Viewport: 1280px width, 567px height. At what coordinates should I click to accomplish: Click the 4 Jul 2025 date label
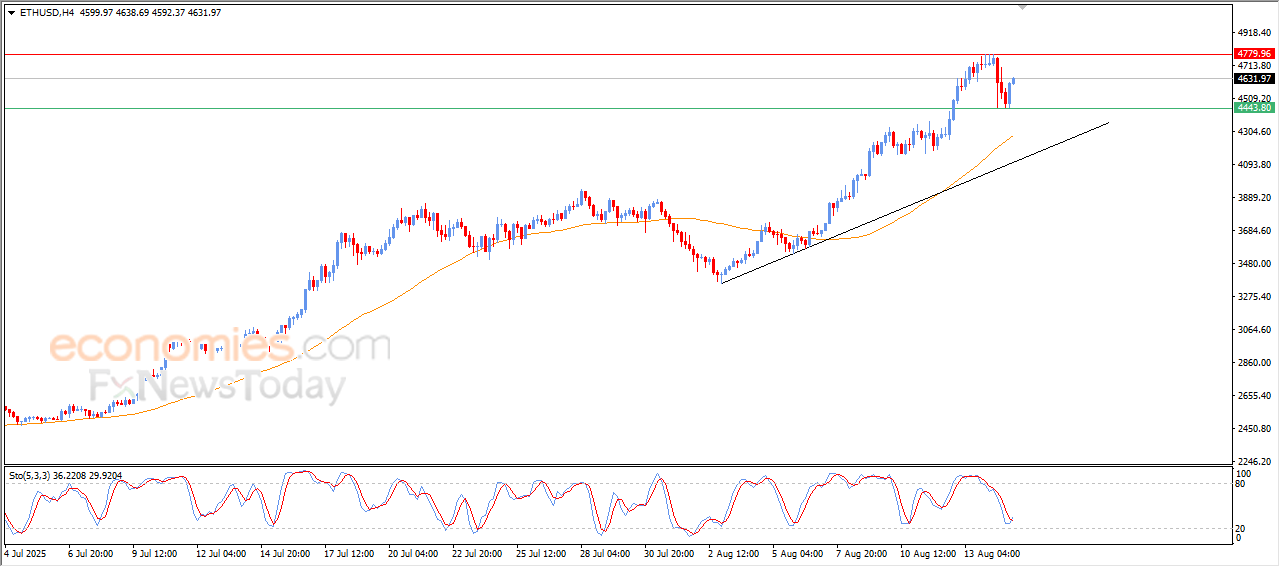tap(25, 553)
